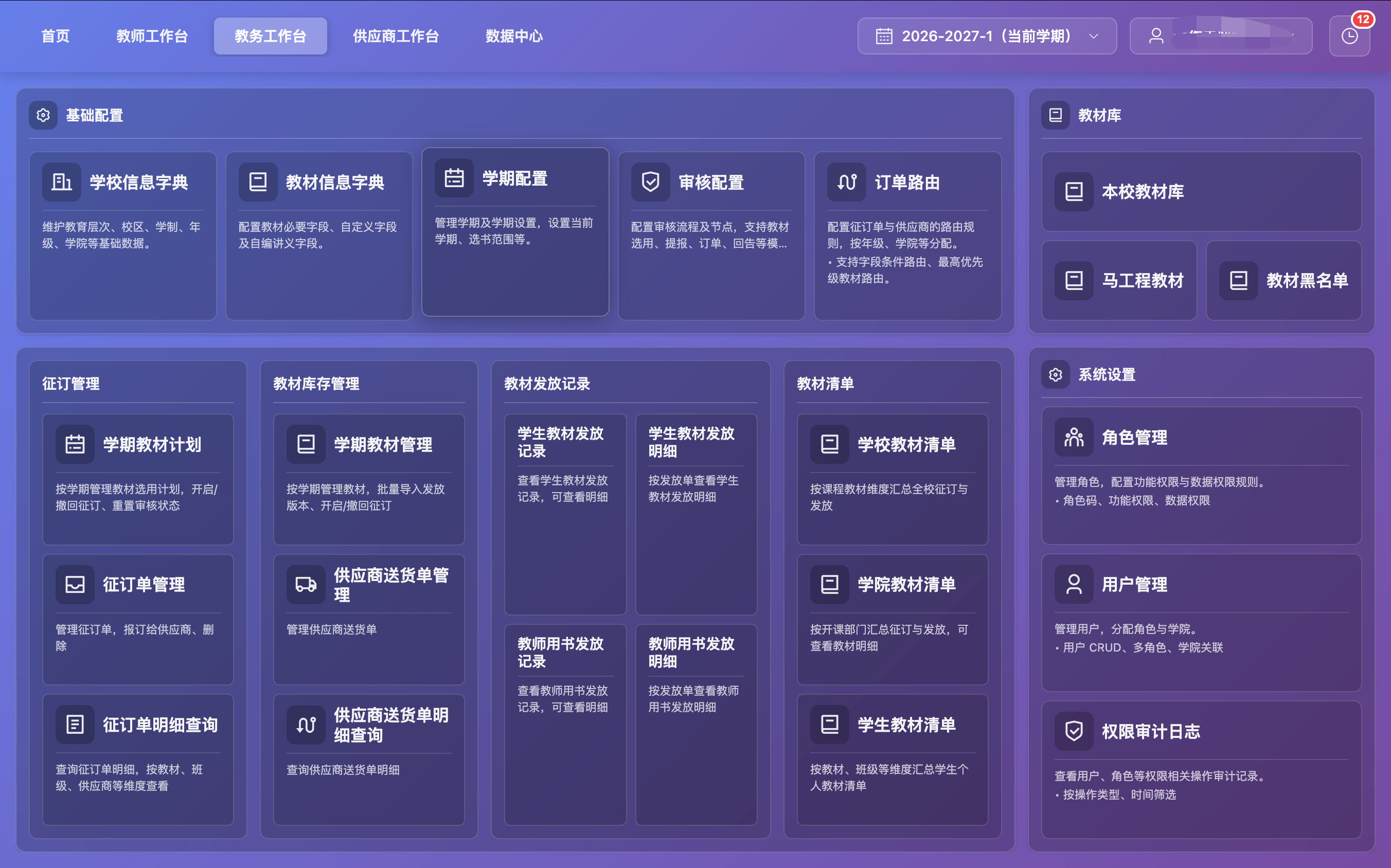Click the 教材黑名单 book icon

tap(1239, 280)
